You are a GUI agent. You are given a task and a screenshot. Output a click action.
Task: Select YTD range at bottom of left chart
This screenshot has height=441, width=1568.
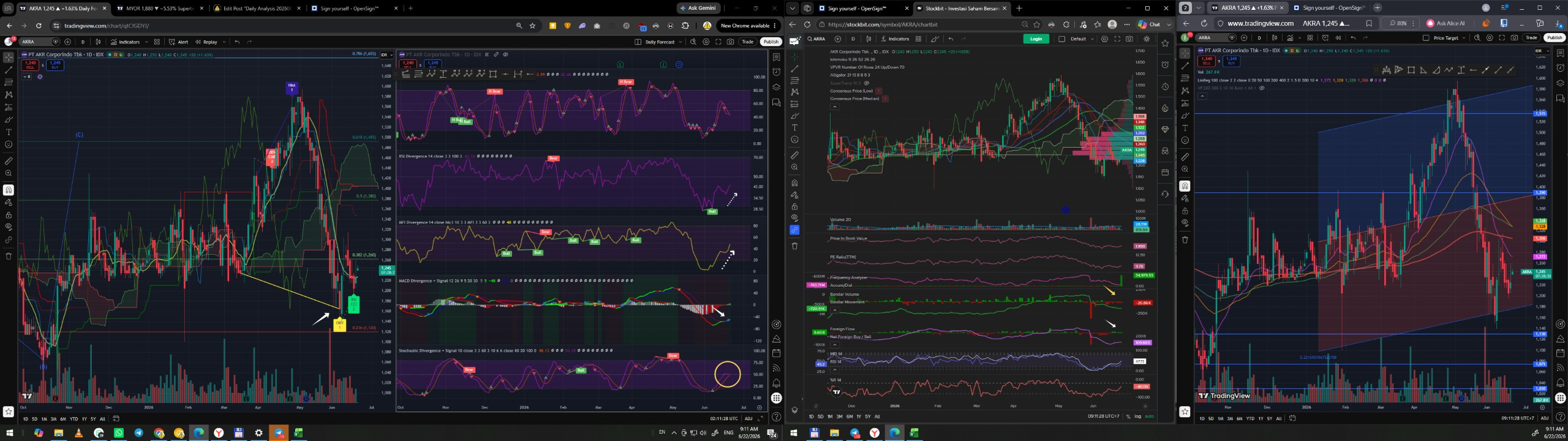point(73,419)
